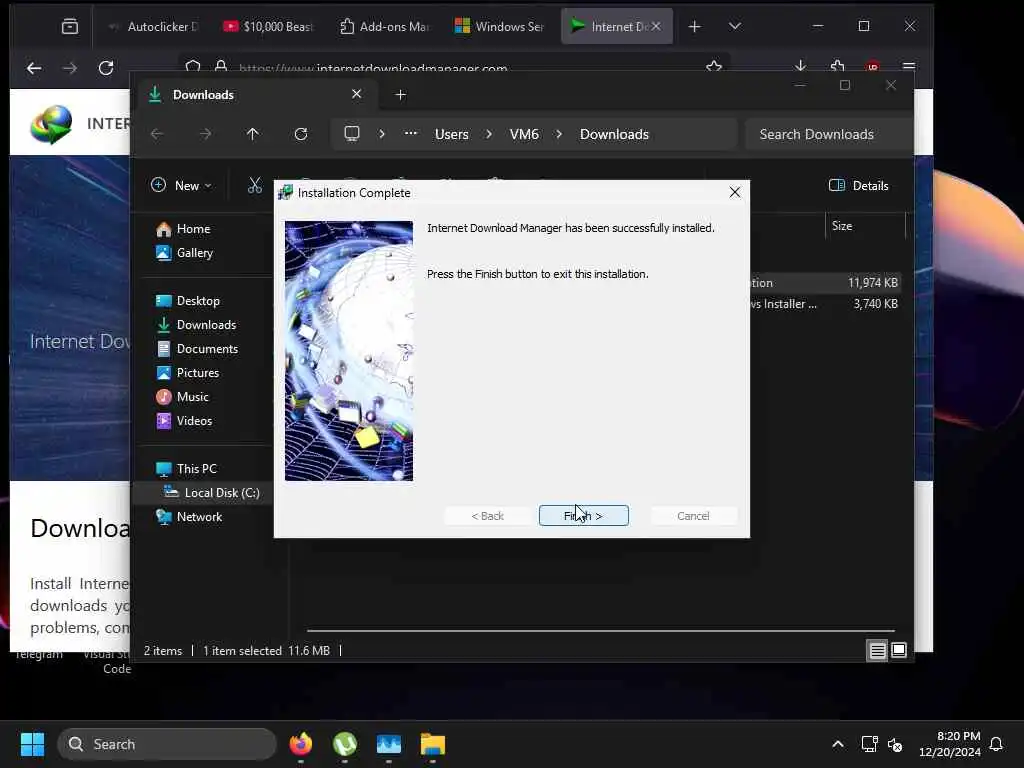Show hidden system tray icons

pyautogui.click(x=837, y=744)
